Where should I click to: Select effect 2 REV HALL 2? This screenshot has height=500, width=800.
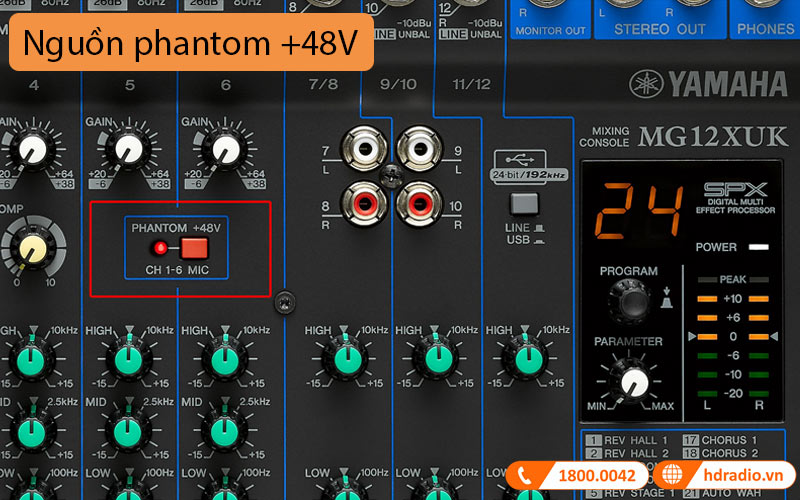(627, 453)
